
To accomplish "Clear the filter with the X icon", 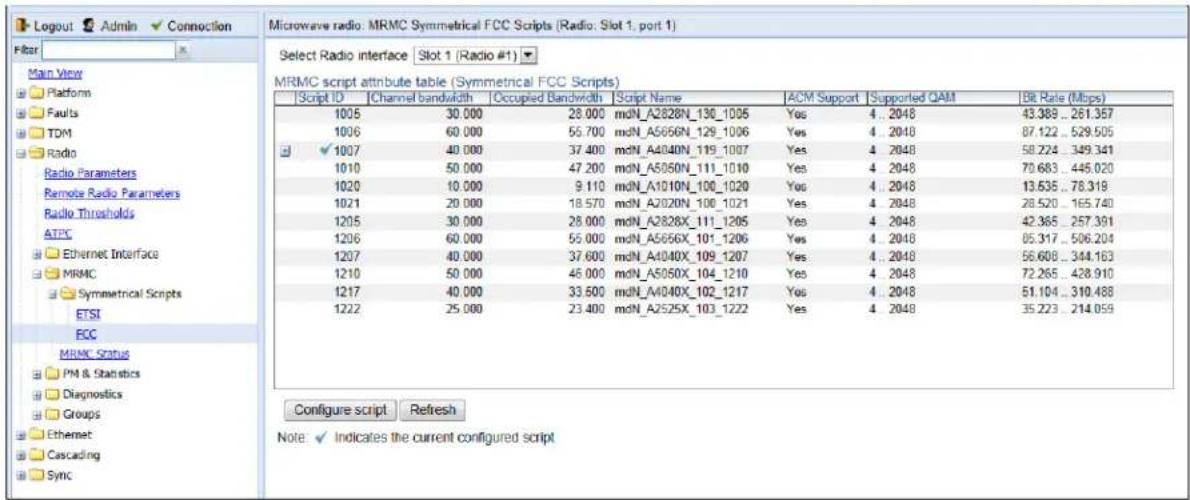I will click(183, 52).
